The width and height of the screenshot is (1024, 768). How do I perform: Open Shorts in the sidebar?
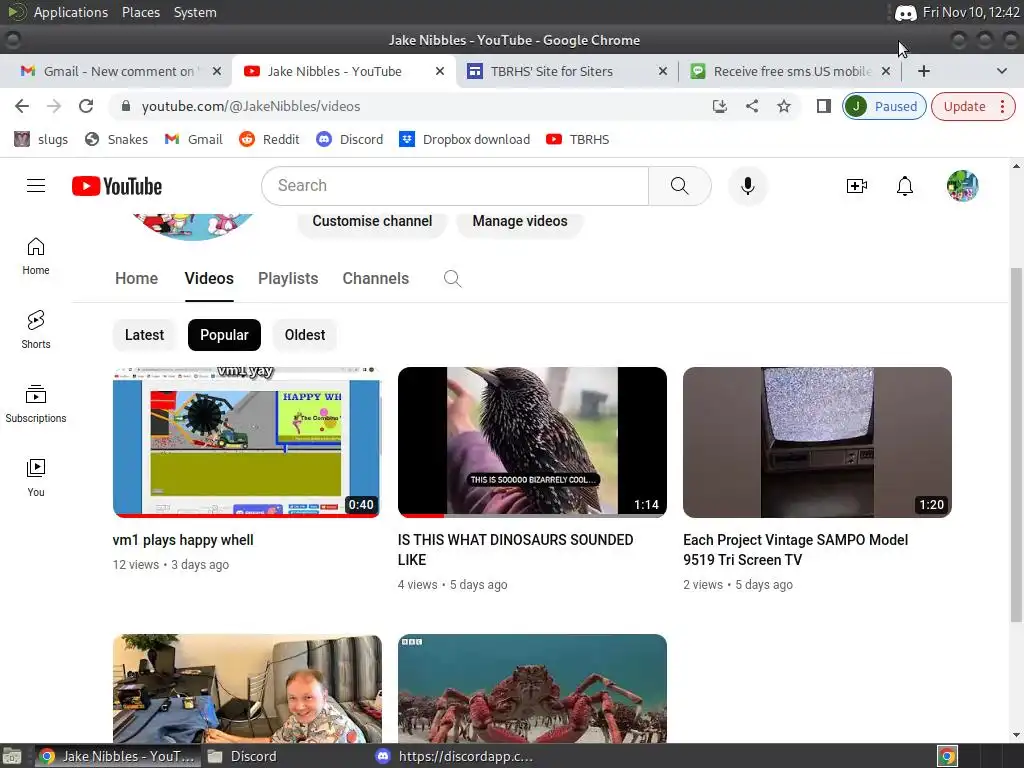click(x=36, y=330)
